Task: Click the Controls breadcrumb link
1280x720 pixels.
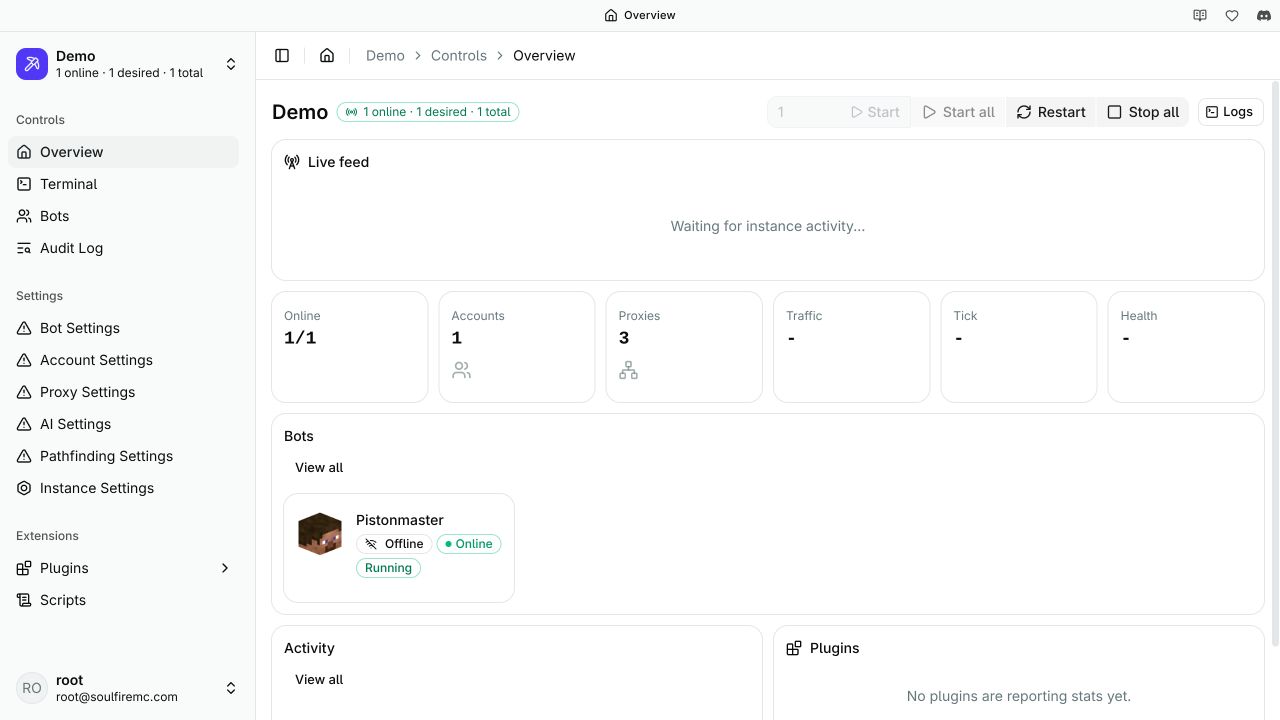Action: (459, 56)
